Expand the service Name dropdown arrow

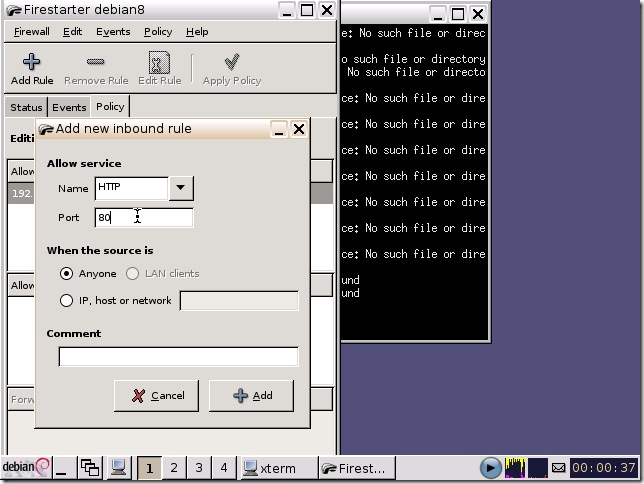tap(180, 188)
